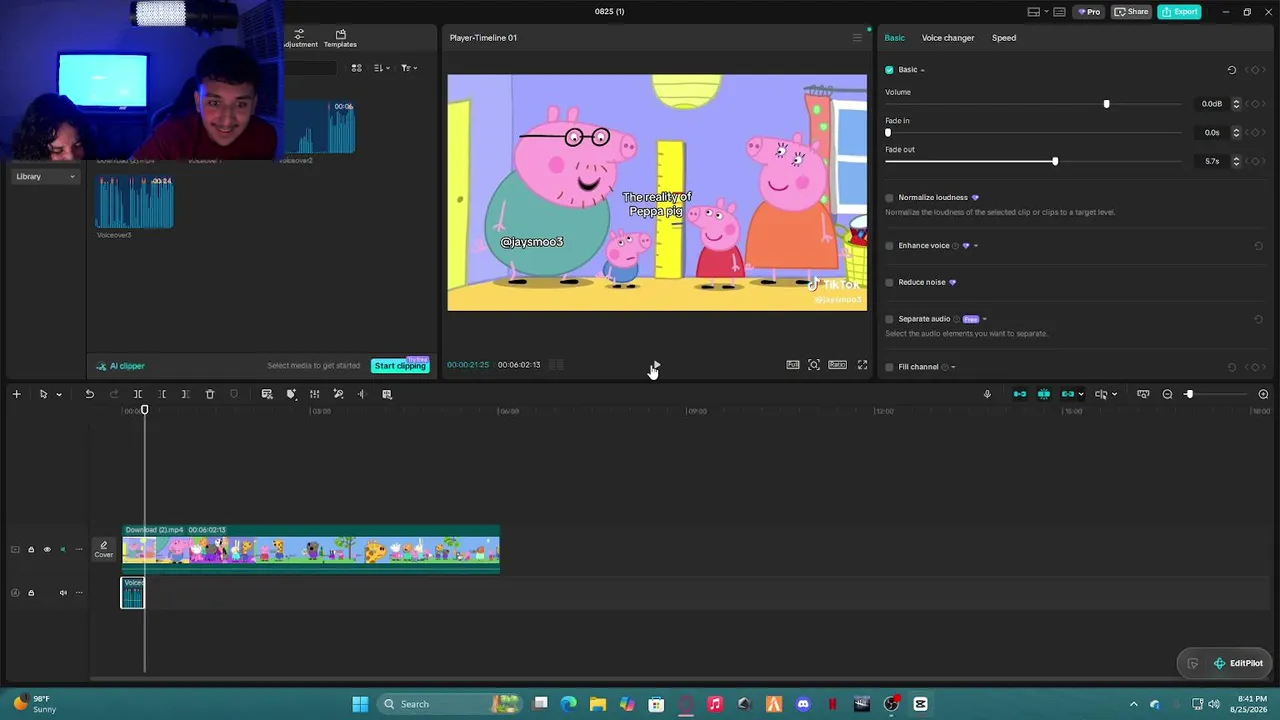Click the trim left side tool icon
Image resolution: width=1280 pixels, height=720 pixels.
click(162, 394)
